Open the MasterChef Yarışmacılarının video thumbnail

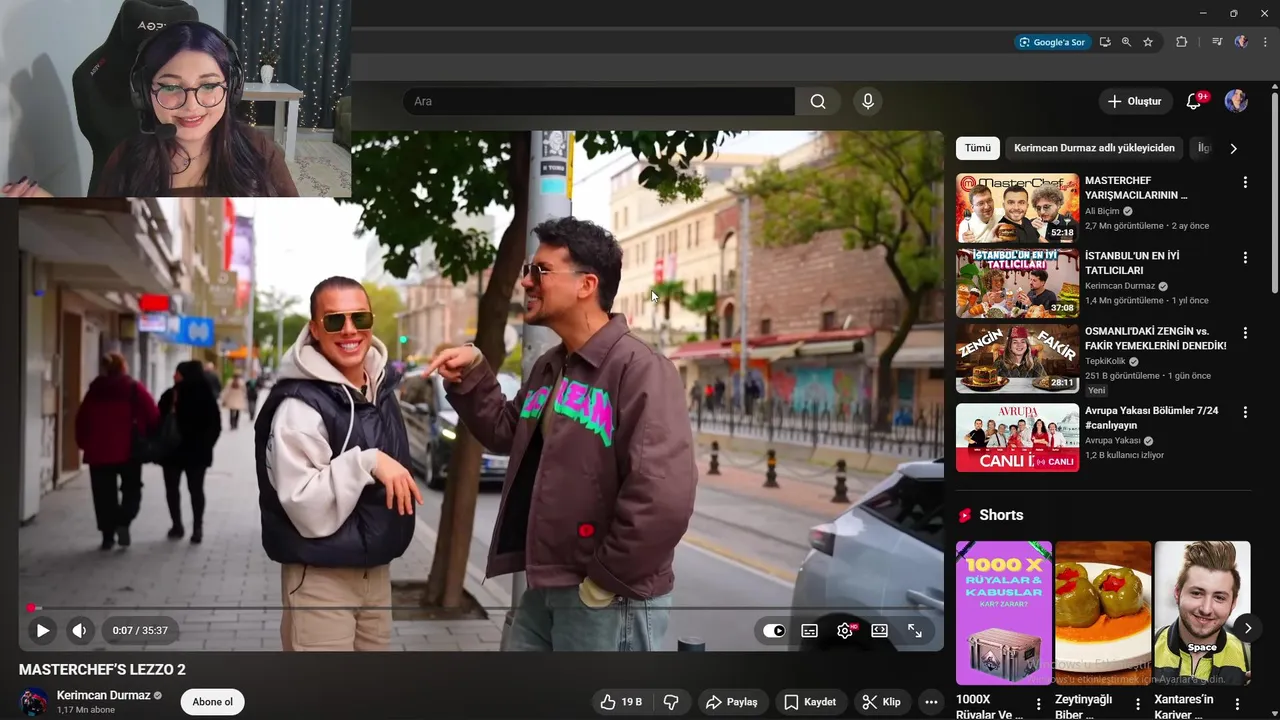pyautogui.click(x=1017, y=208)
